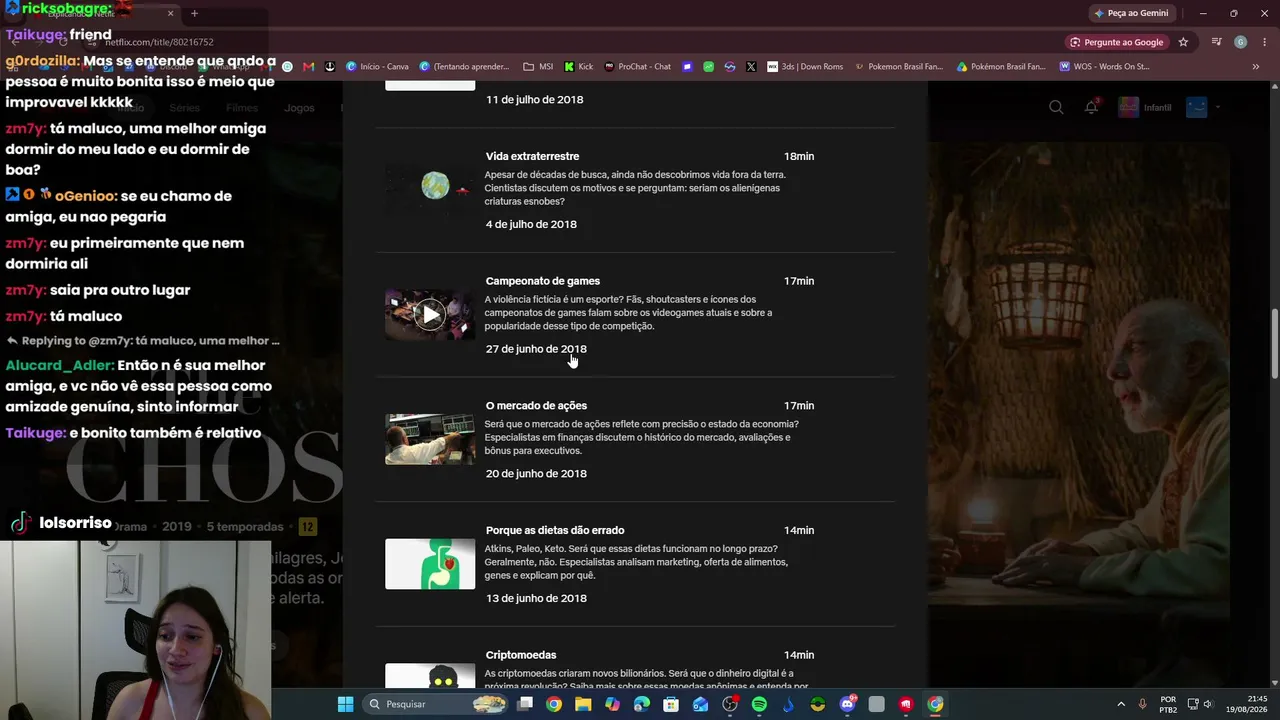The image size is (1280, 720).
Task: Click the date 11 de julho de 2018
Action: 535,100
